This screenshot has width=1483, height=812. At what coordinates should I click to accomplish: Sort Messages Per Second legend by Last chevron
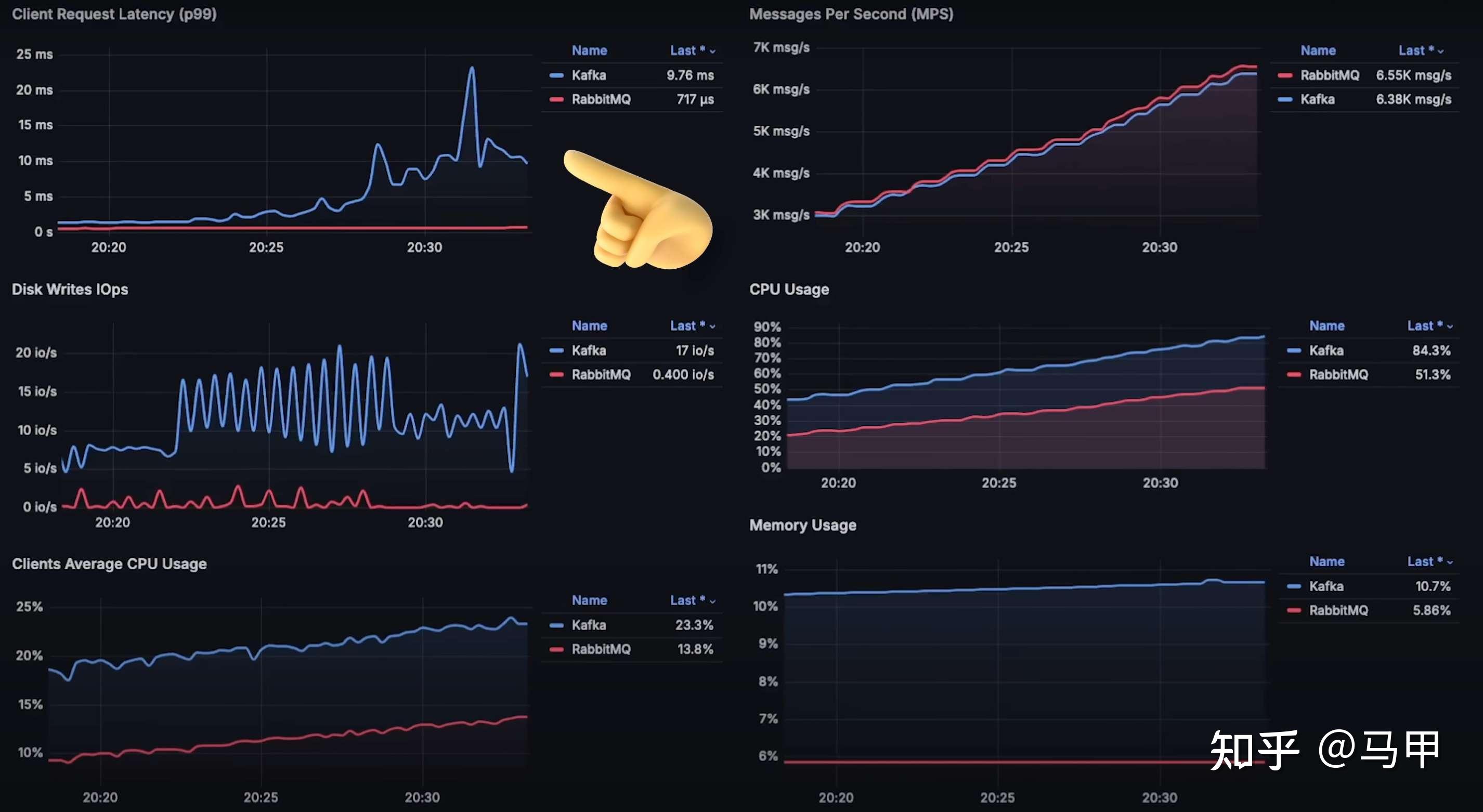pyautogui.click(x=1441, y=51)
